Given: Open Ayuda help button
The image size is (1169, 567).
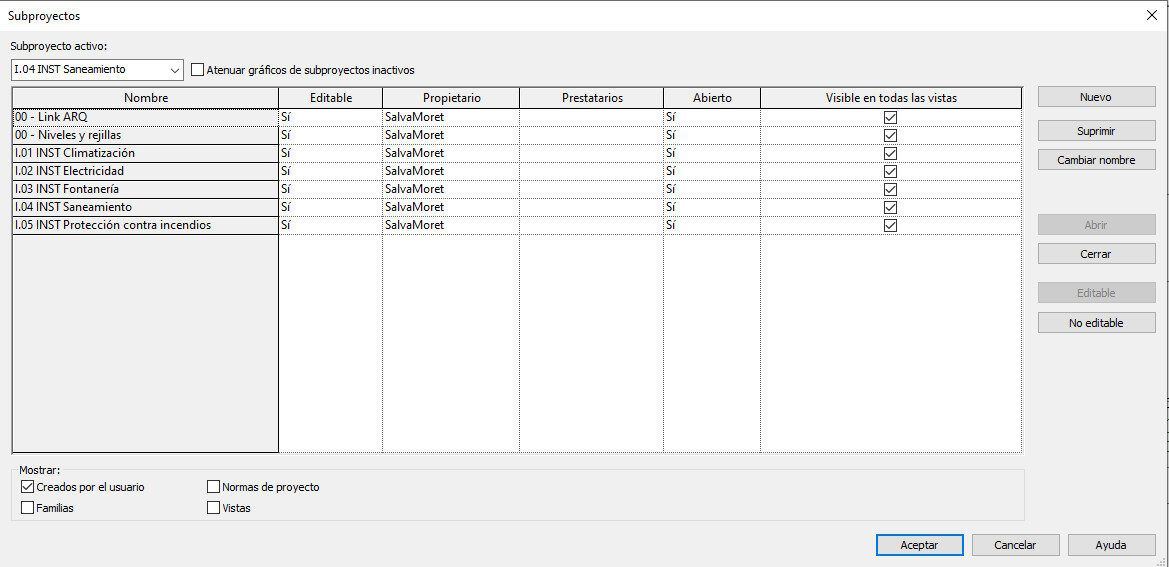Looking at the screenshot, I should tap(1110, 545).
